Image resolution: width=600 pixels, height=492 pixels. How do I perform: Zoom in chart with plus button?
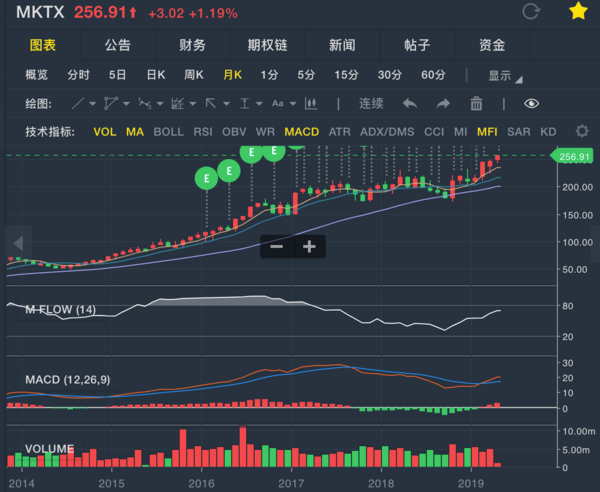click(309, 246)
